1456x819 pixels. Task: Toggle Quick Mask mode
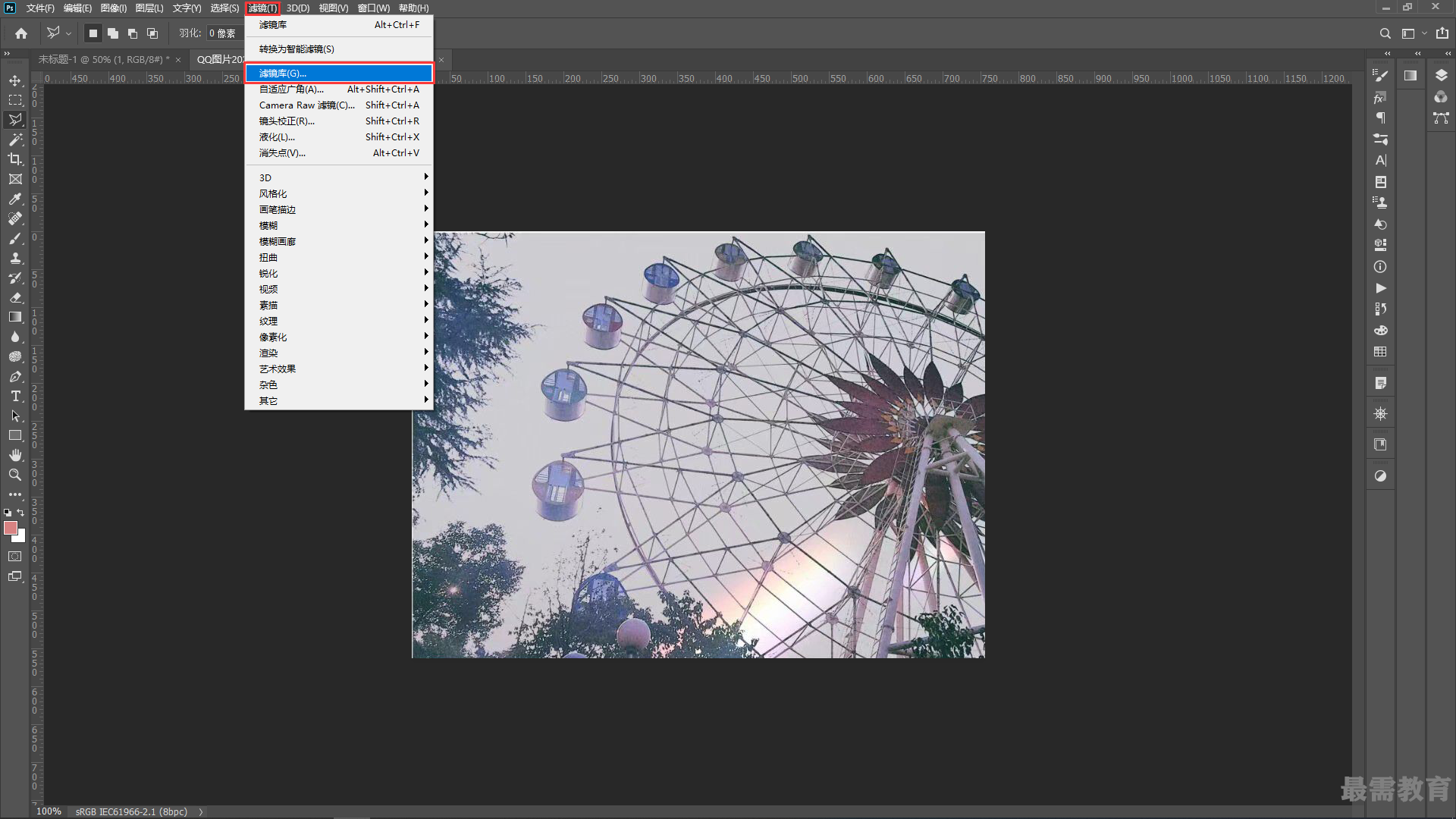pyautogui.click(x=15, y=557)
